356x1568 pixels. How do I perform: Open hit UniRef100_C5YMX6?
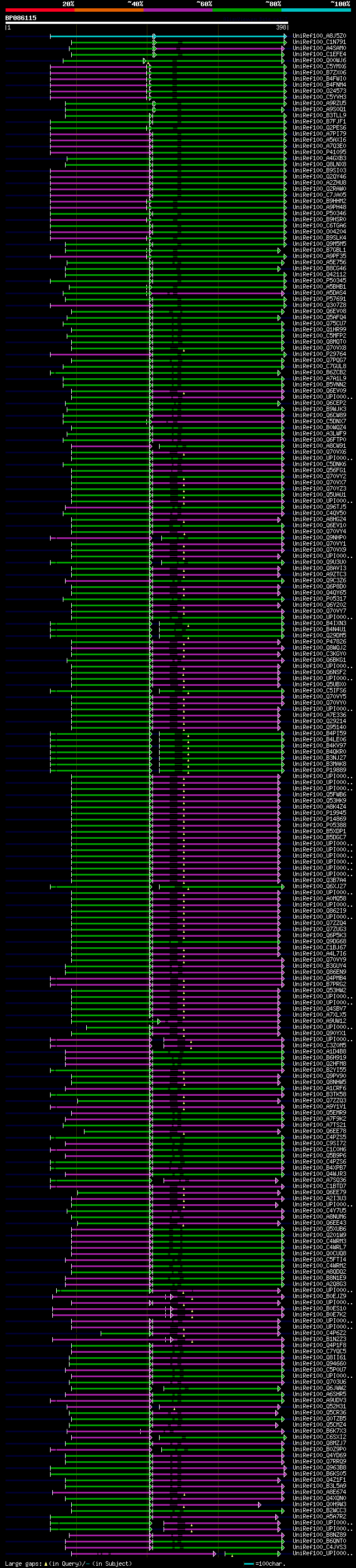[319, 66]
